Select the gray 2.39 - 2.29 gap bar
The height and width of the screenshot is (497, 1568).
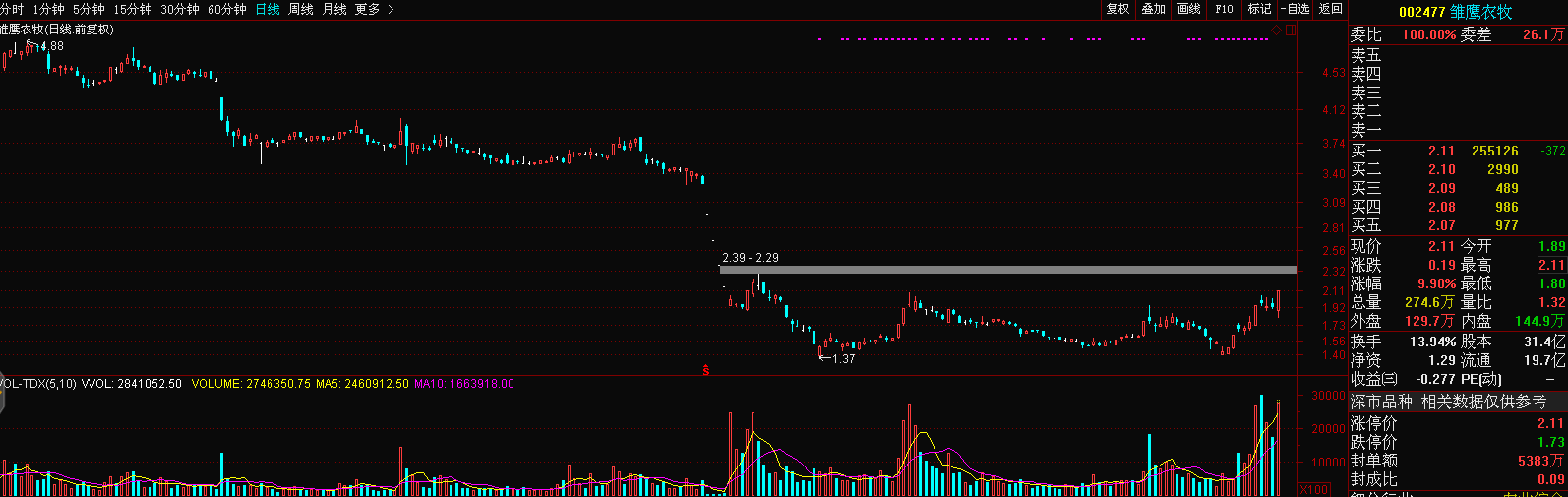[1007, 270]
